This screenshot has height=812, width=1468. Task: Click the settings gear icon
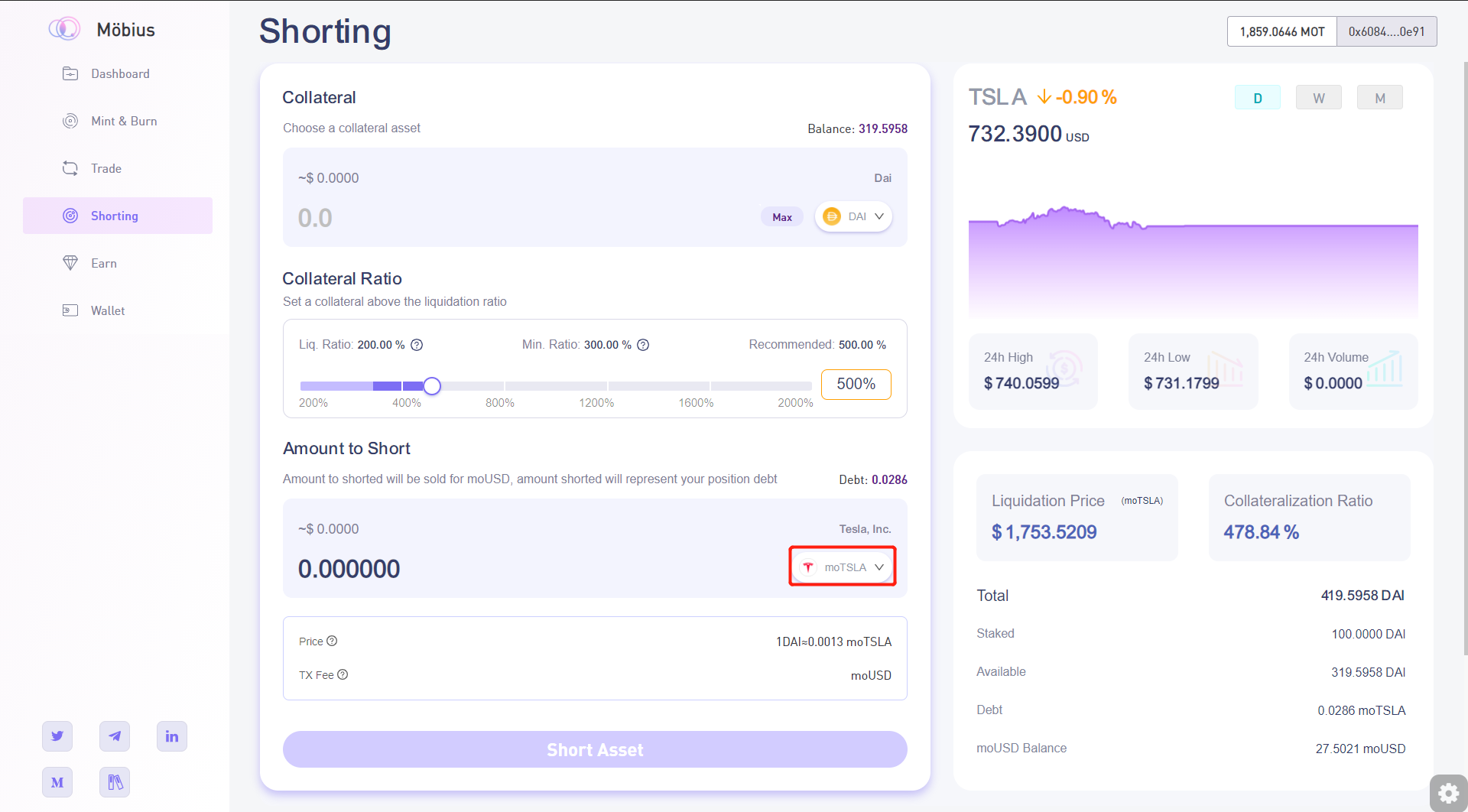(x=1448, y=793)
